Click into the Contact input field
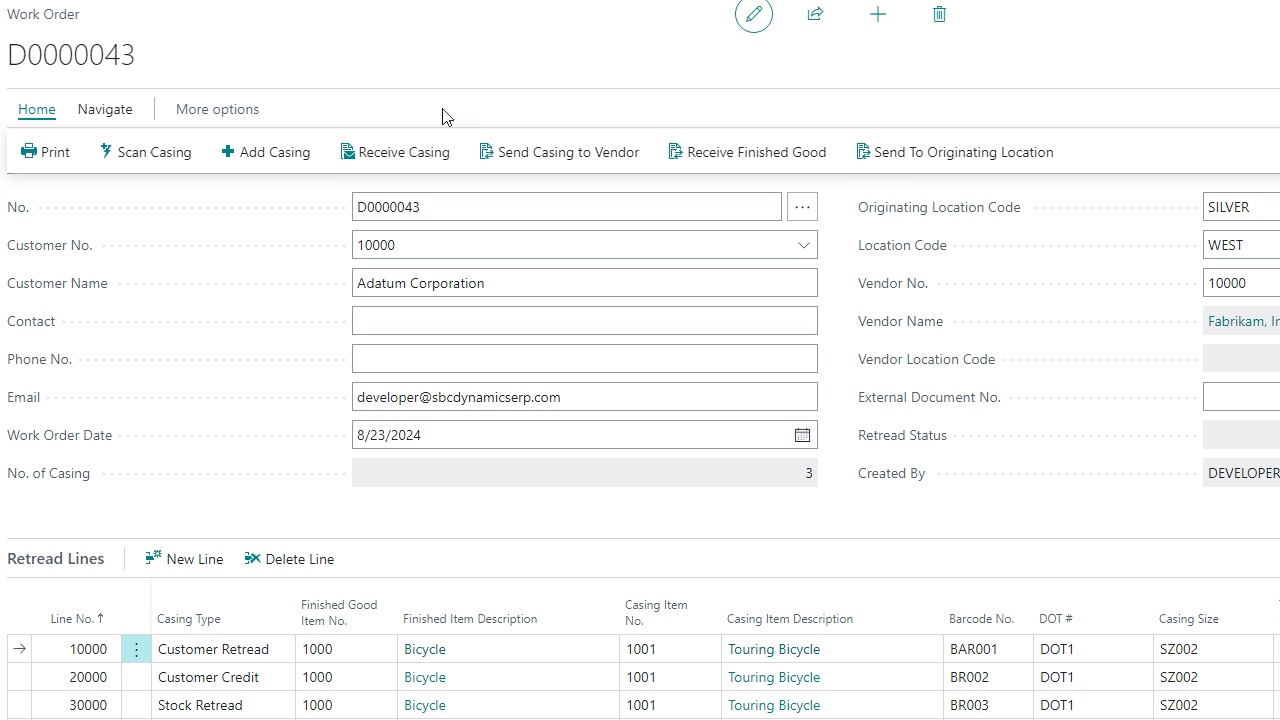The width and height of the screenshot is (1280, 720). 584,321
